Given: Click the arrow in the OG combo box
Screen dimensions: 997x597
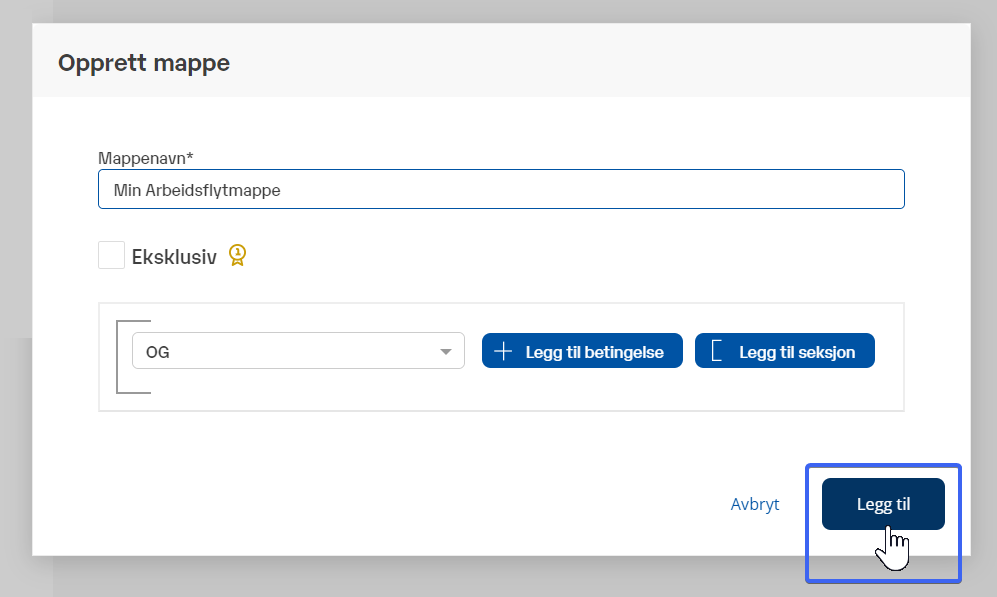Looking at the screenshot, I should (445, 352).
